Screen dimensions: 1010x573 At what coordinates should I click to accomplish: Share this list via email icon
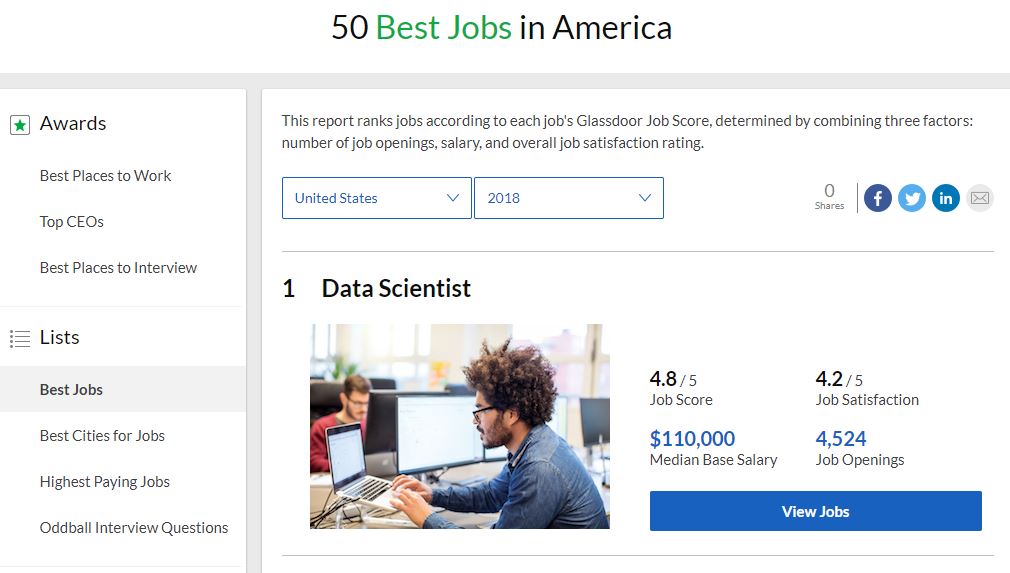tap(980, 198)
